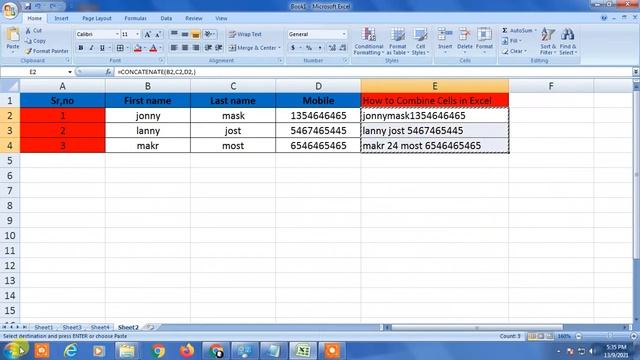Toggle Italic formatting
This screenshot has height=360, width=640.
pos(91,48)
